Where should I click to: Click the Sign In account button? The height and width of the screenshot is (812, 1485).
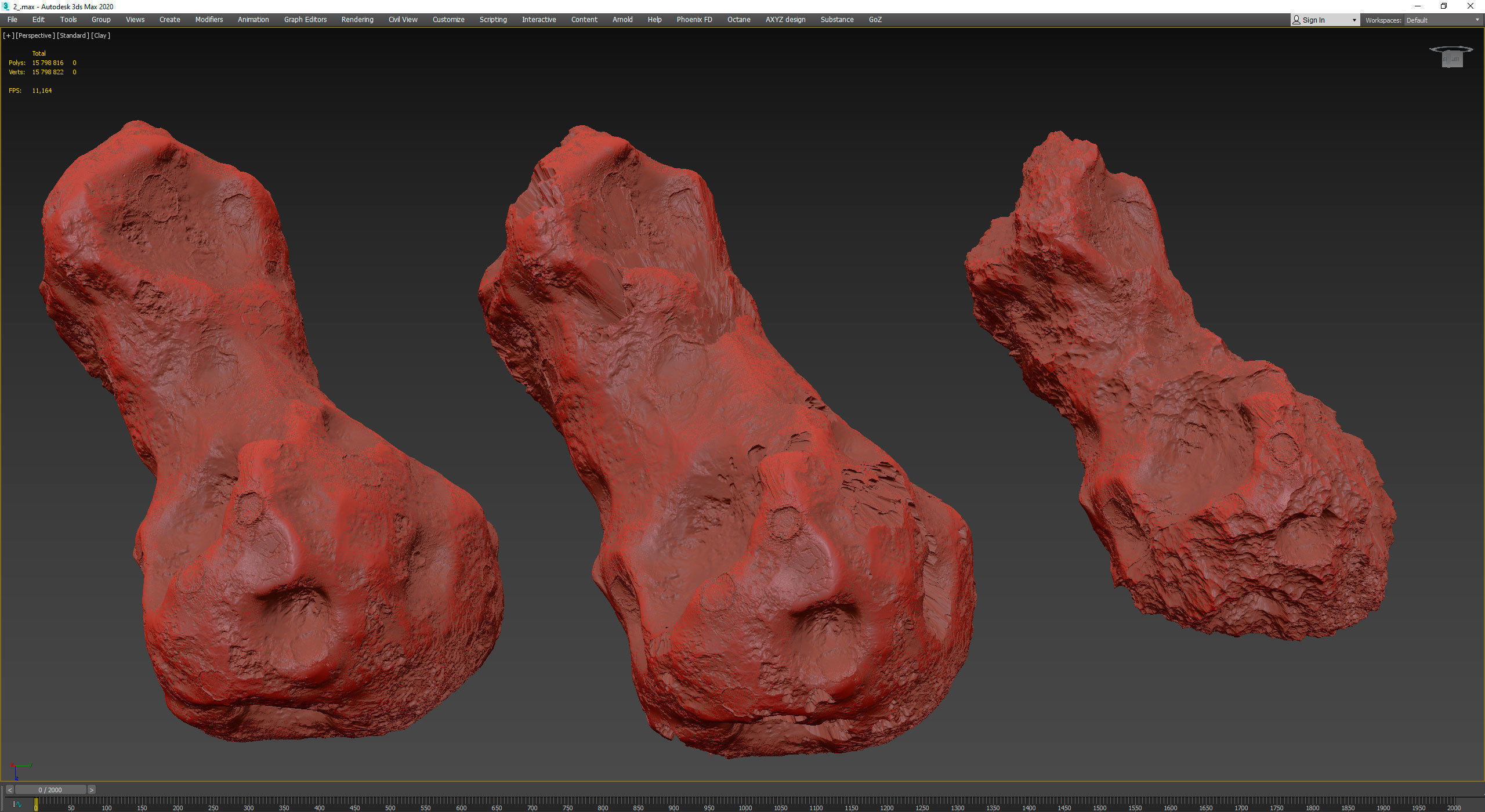coord(1324,20)
